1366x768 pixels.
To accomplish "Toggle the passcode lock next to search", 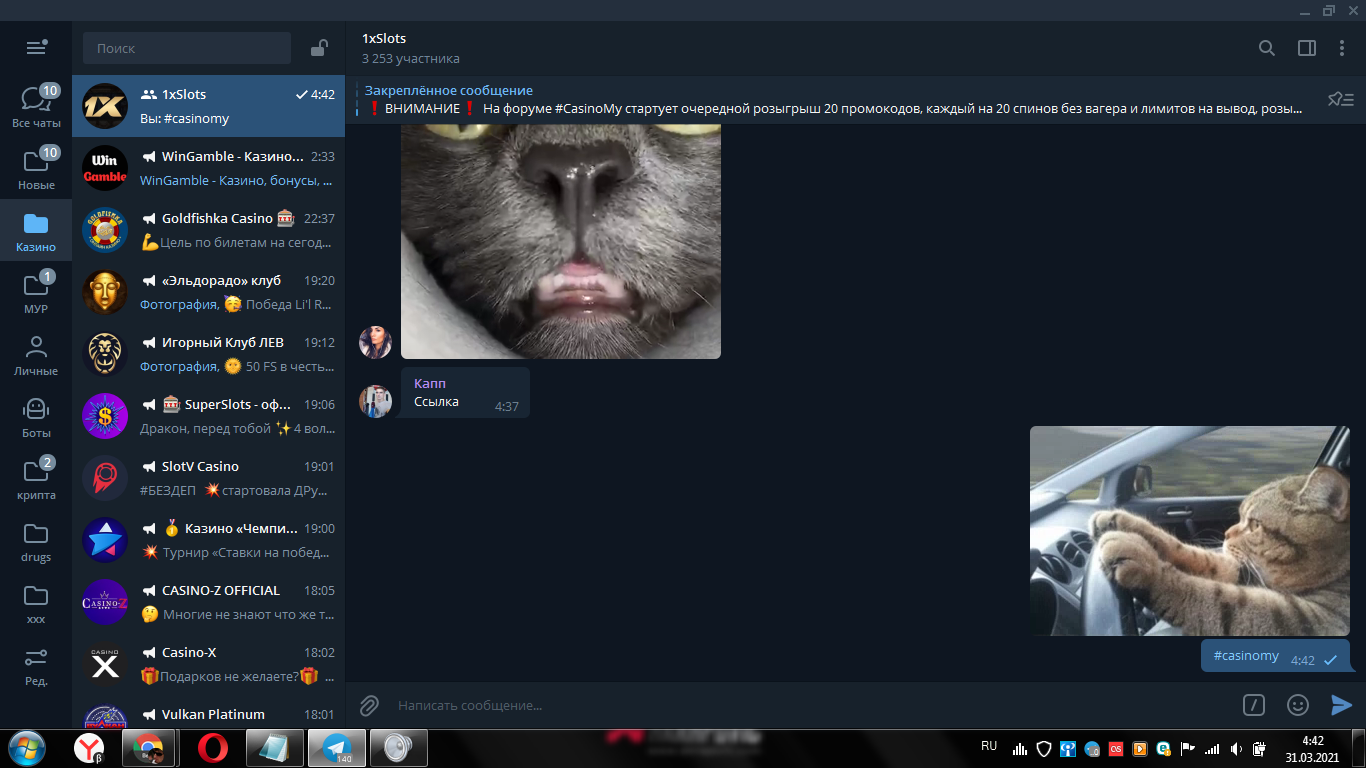I will [319, 47].
